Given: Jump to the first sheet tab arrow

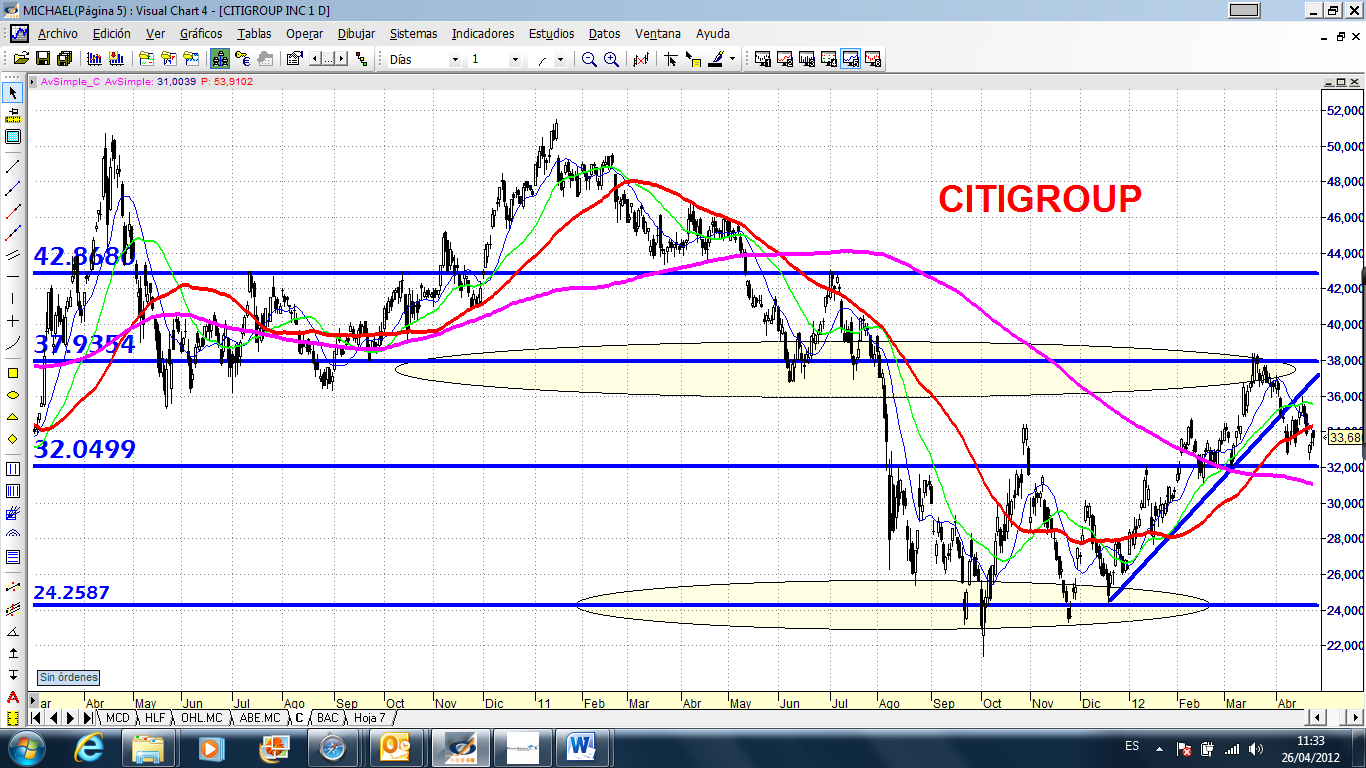Looking at the screenshot, I should (37, 718).
